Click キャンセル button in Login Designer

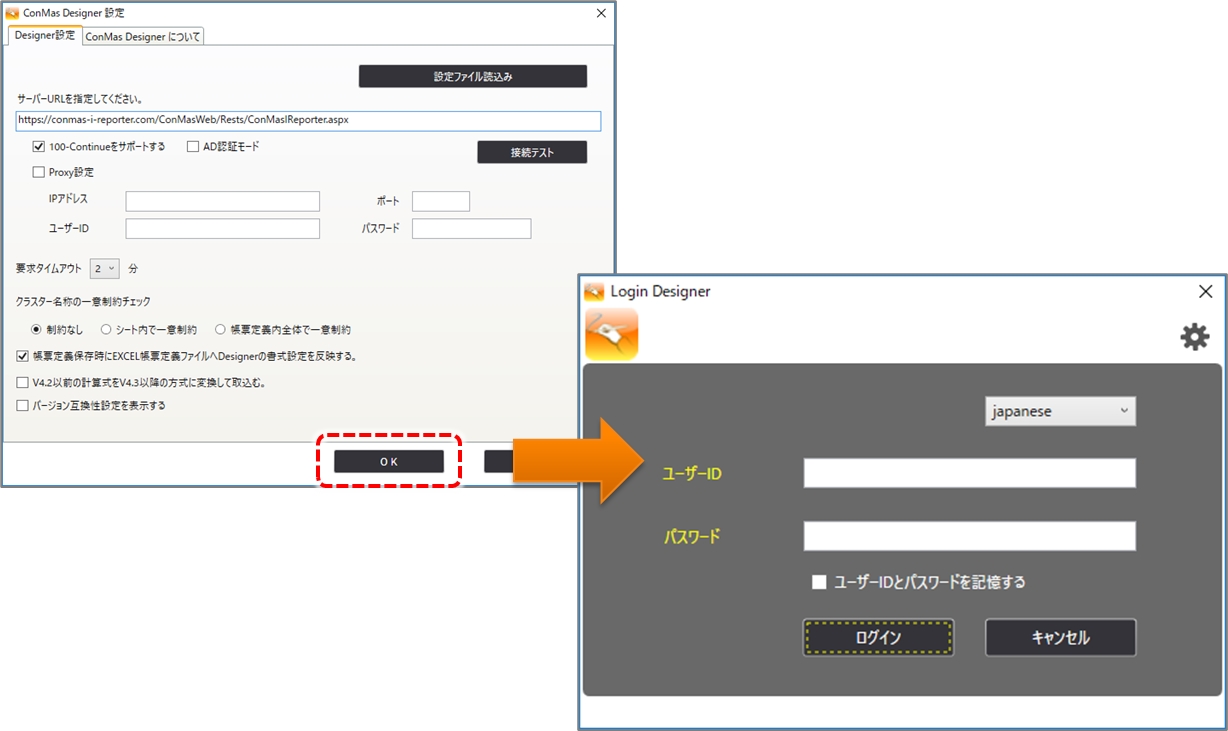click(1060, 638)
